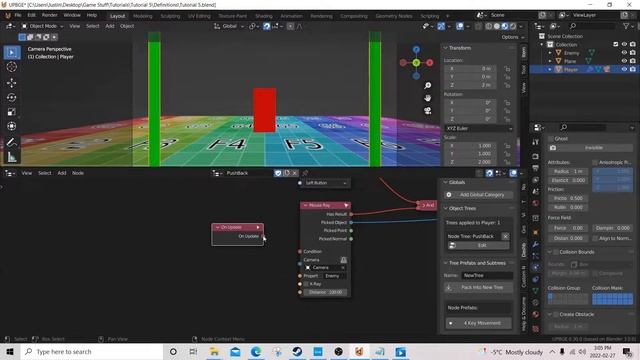The image size is (640, 360).
Task: Select the Rotate tool
Action: click(11, 98)
